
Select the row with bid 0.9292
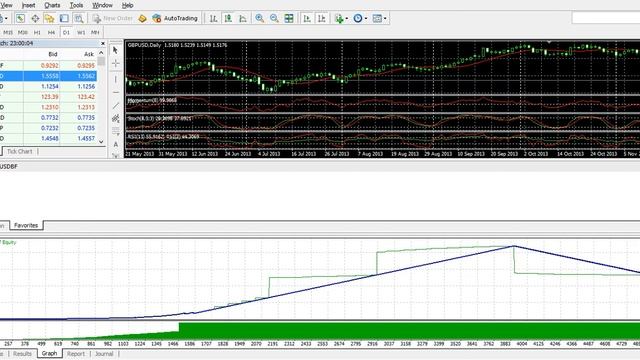pyautogui.click(x=48, y=65)
